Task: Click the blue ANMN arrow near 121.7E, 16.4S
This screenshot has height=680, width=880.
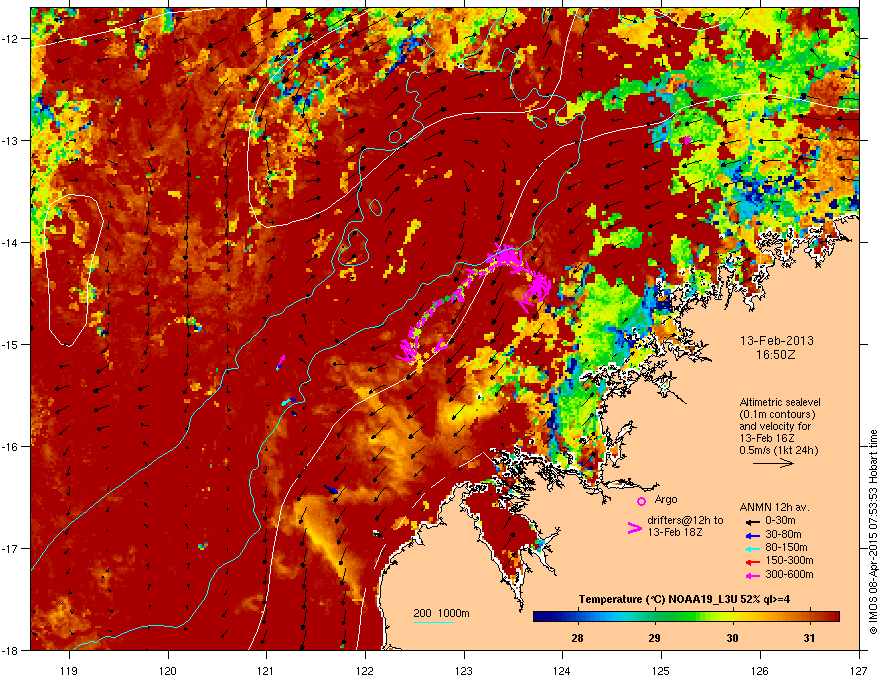Action: pos(331,490)
